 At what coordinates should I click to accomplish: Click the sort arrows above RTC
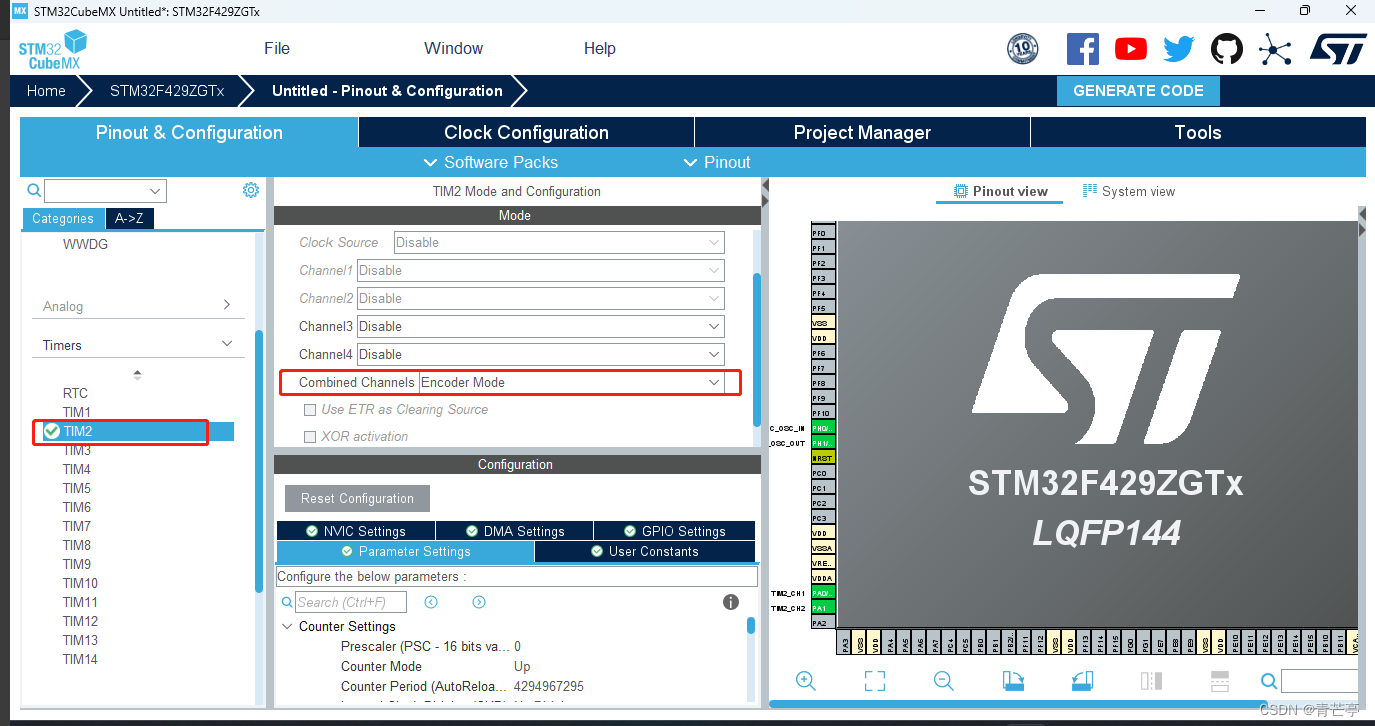137,374
